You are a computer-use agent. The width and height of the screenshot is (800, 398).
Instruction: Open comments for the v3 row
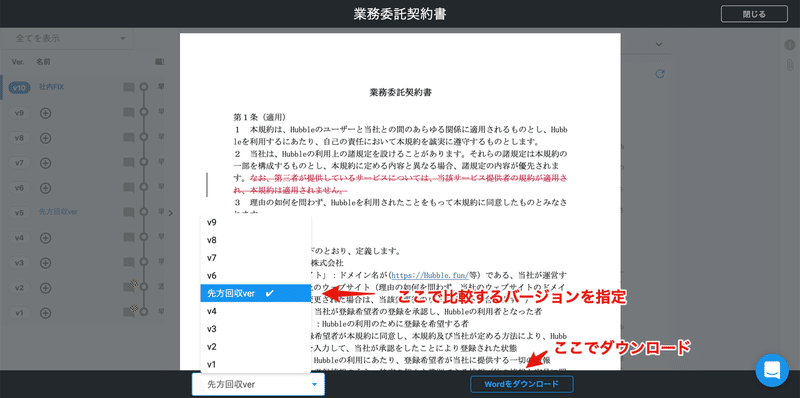click(129, 263)
